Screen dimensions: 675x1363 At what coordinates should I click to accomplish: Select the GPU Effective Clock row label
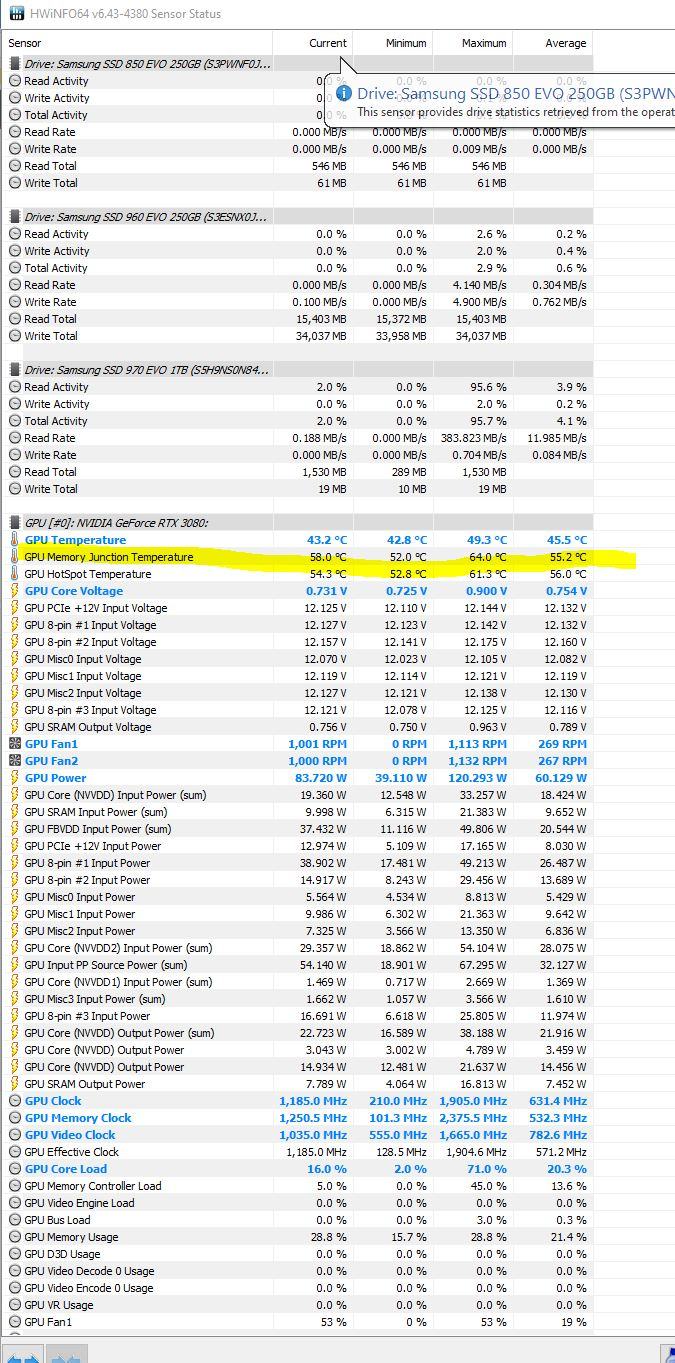click(71, 1152)
